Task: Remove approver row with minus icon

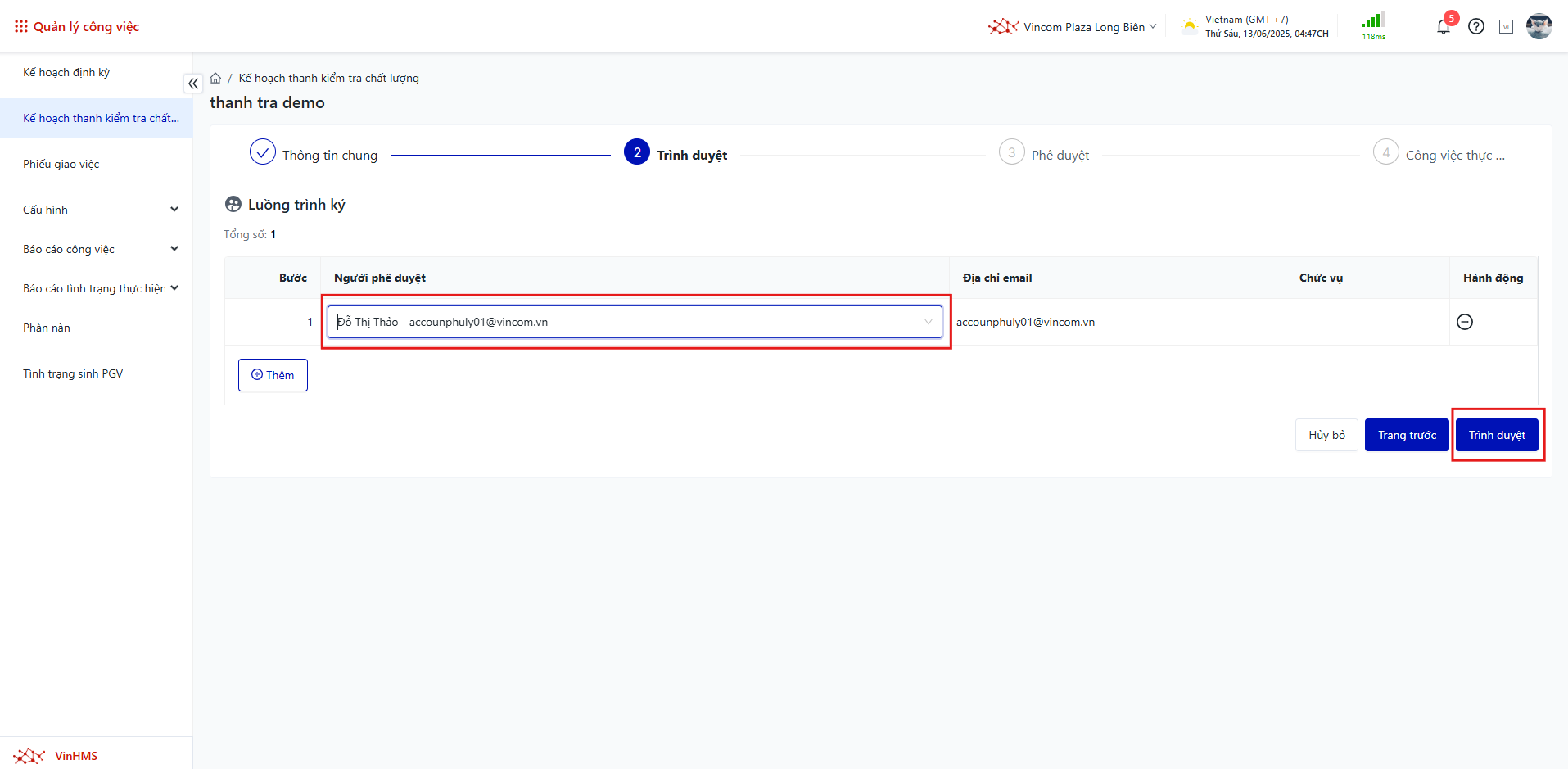Action: coord(1465,322)
